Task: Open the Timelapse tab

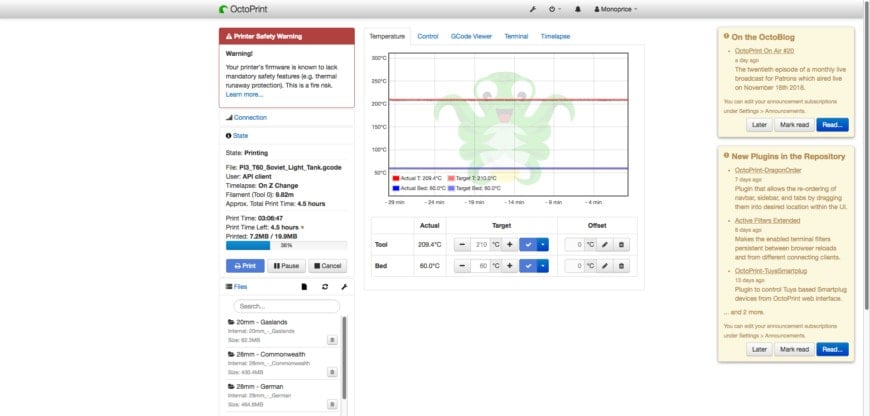Action: pyautogui.click(x=555, y=36)
